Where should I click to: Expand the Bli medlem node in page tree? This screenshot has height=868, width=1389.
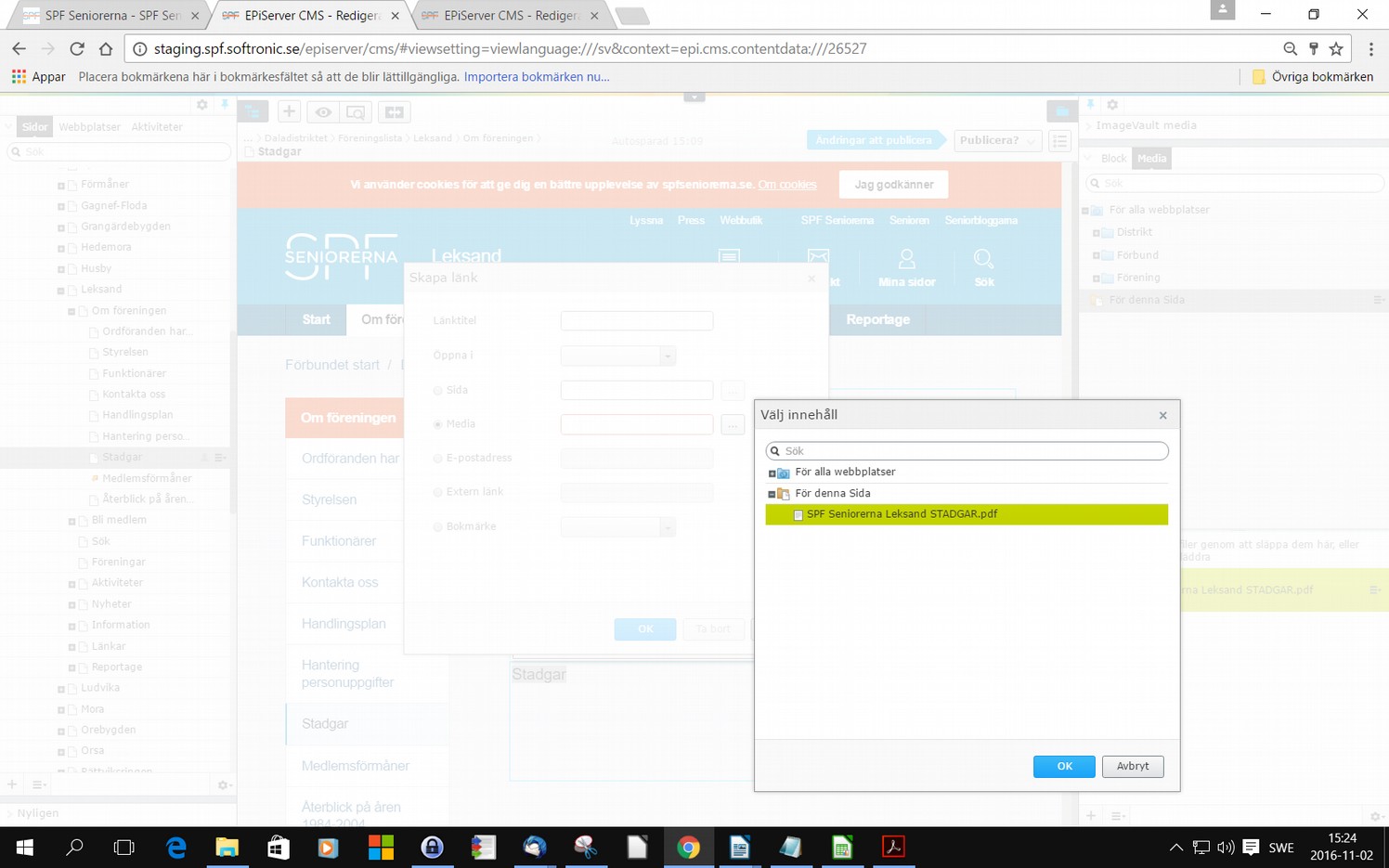pyautogui.click(x=71, y=522)
